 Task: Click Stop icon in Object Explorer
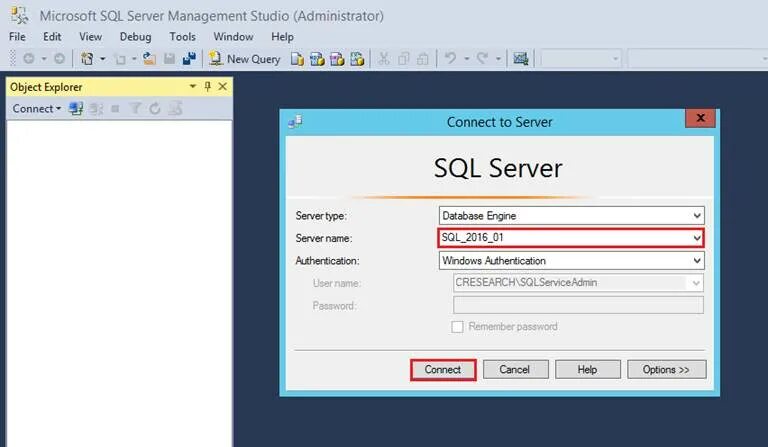click(x=115, y=109)
